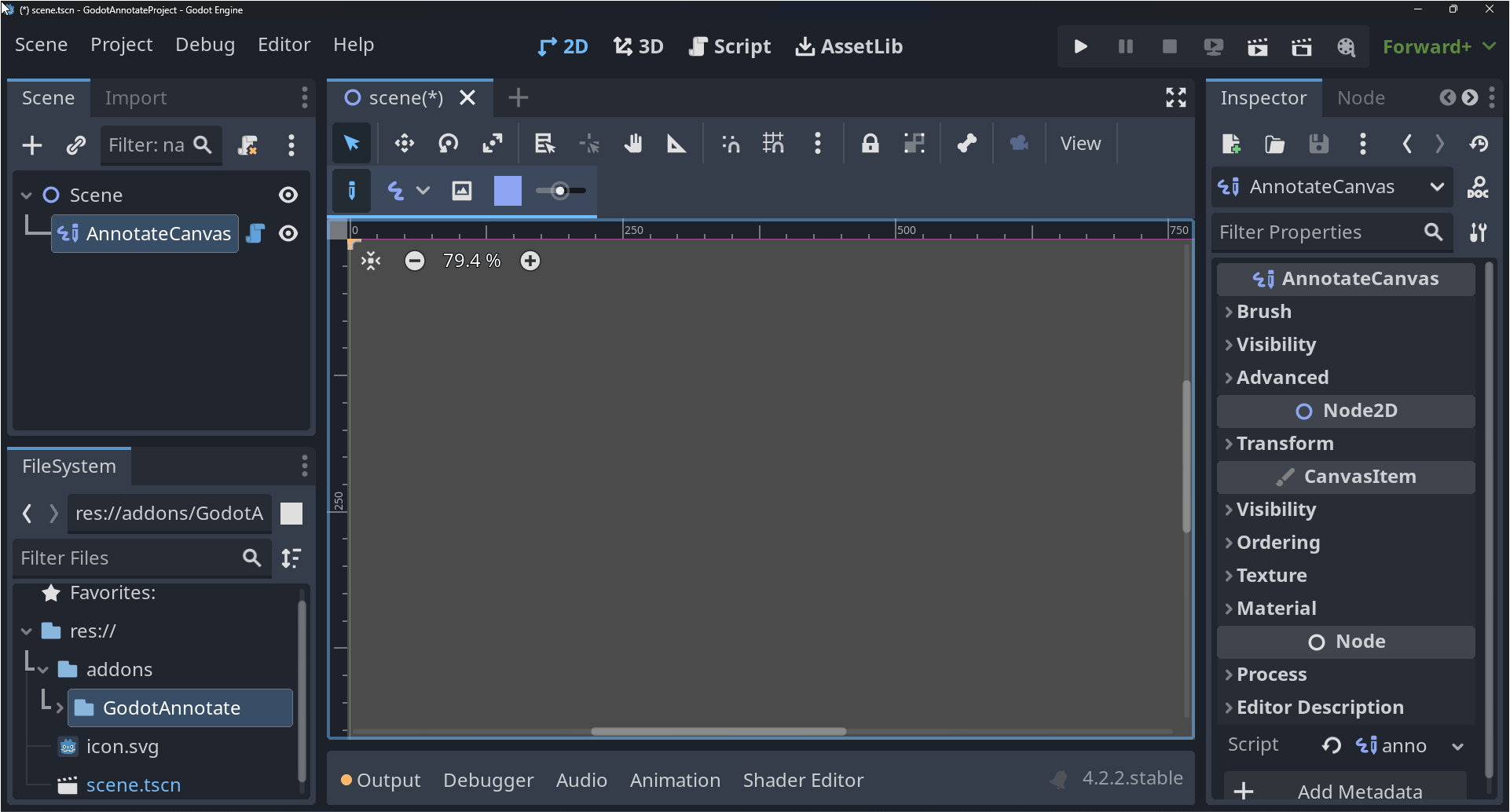Toggle visibility of the Scene root node
Image resolution: width=1510 pixels, height=812 pixels.
[x=288, y=195]
